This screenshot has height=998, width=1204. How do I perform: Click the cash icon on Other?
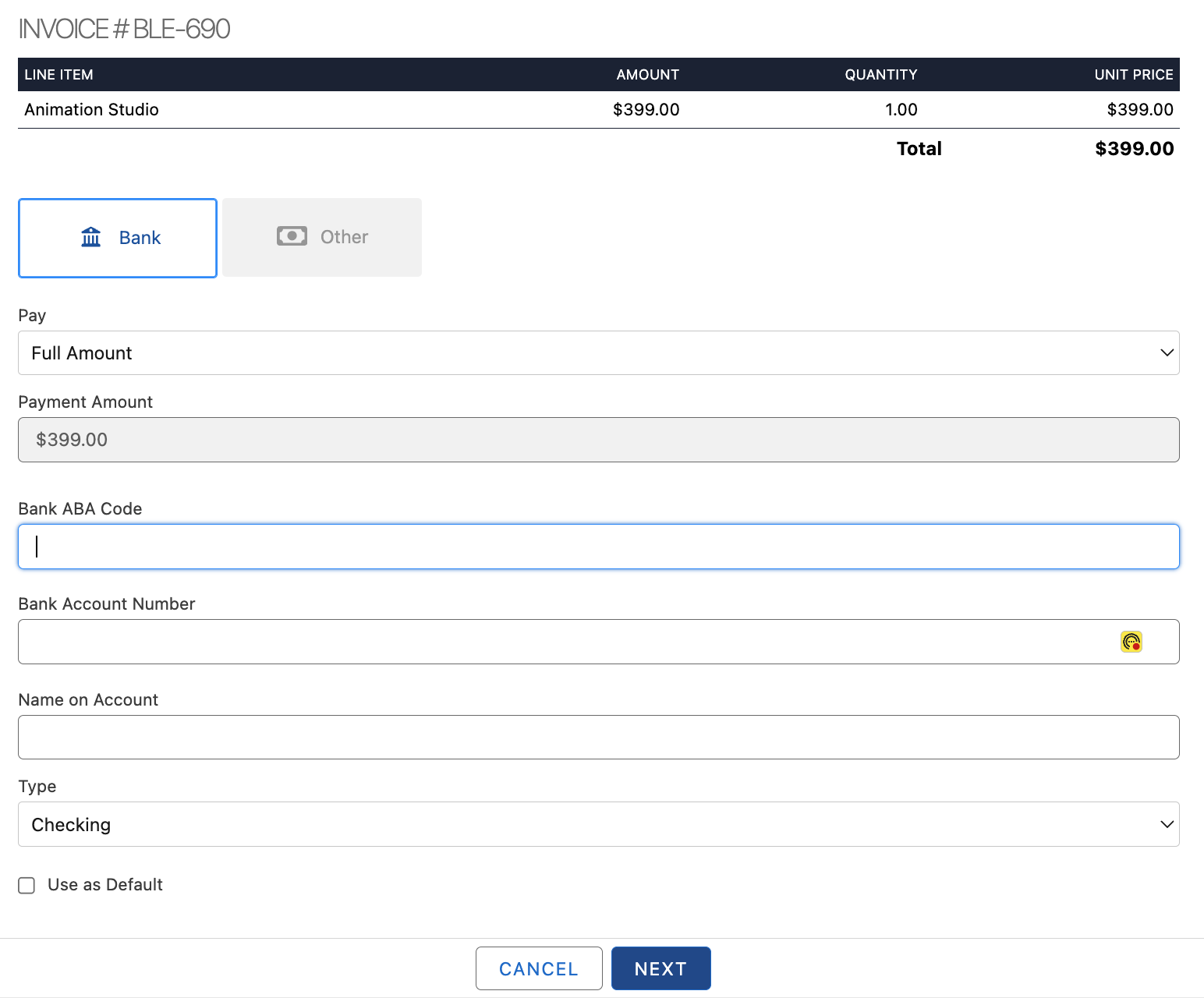(x=292, y=236)
